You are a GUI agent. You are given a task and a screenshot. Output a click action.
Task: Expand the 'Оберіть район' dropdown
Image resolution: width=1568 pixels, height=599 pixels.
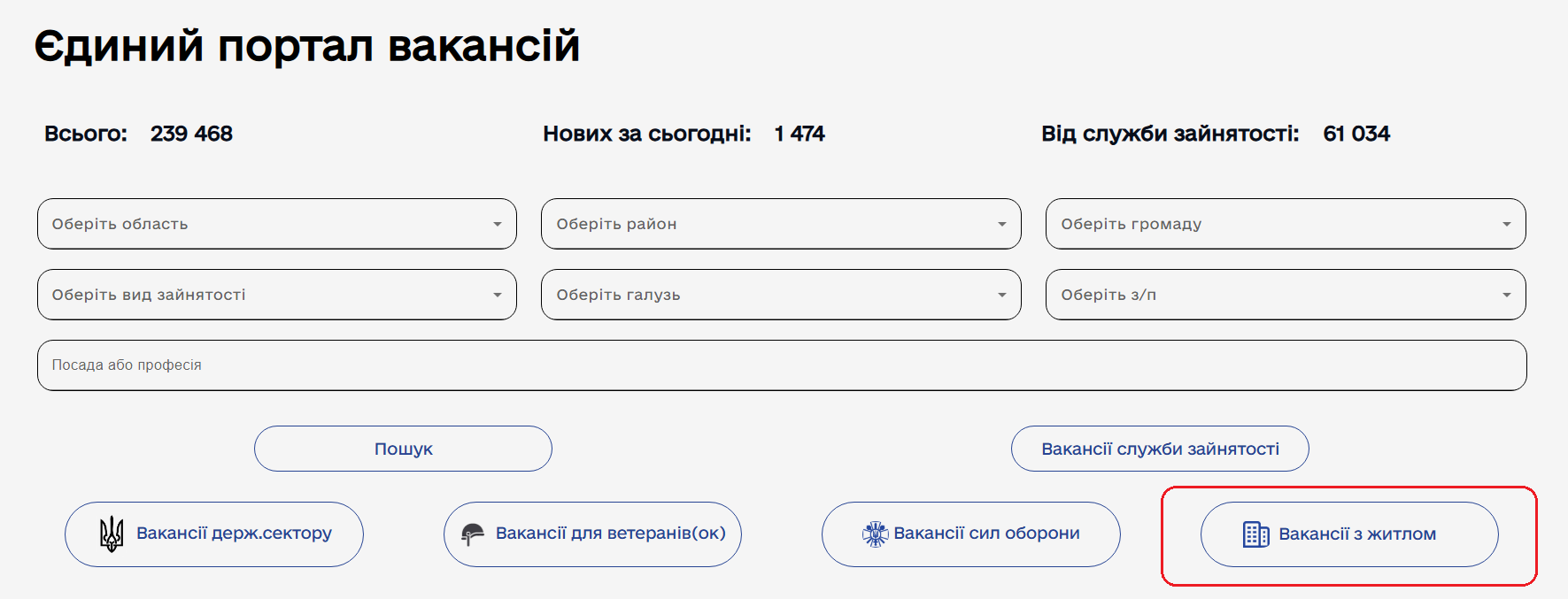tap(780, 224)
